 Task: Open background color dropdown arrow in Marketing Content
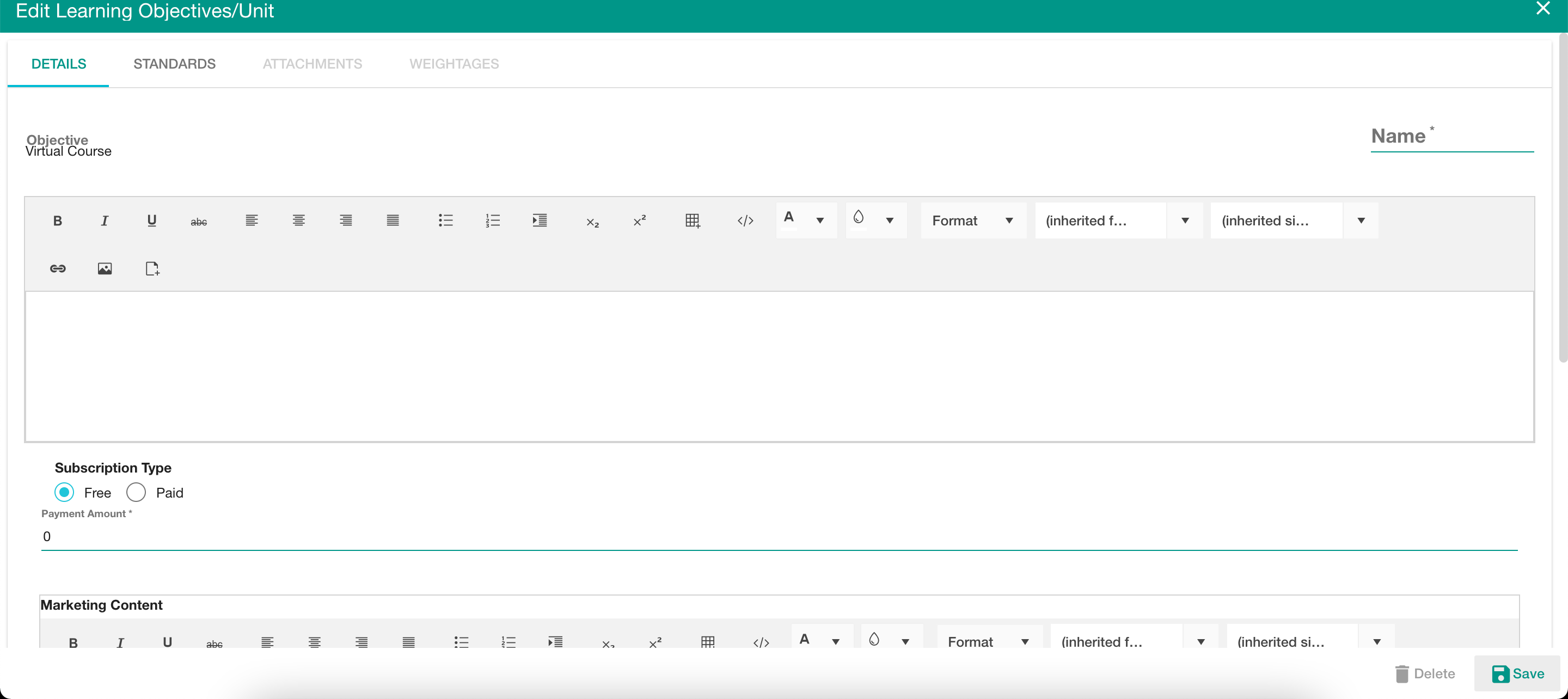[x=905, y=641]
